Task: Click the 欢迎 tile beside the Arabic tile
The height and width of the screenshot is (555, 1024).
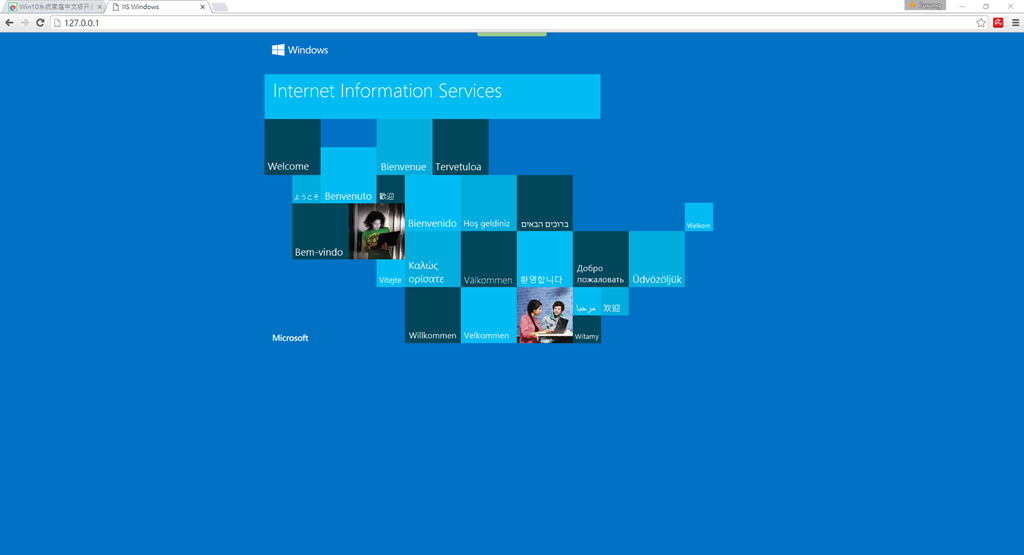Action: tap(615, 301)
